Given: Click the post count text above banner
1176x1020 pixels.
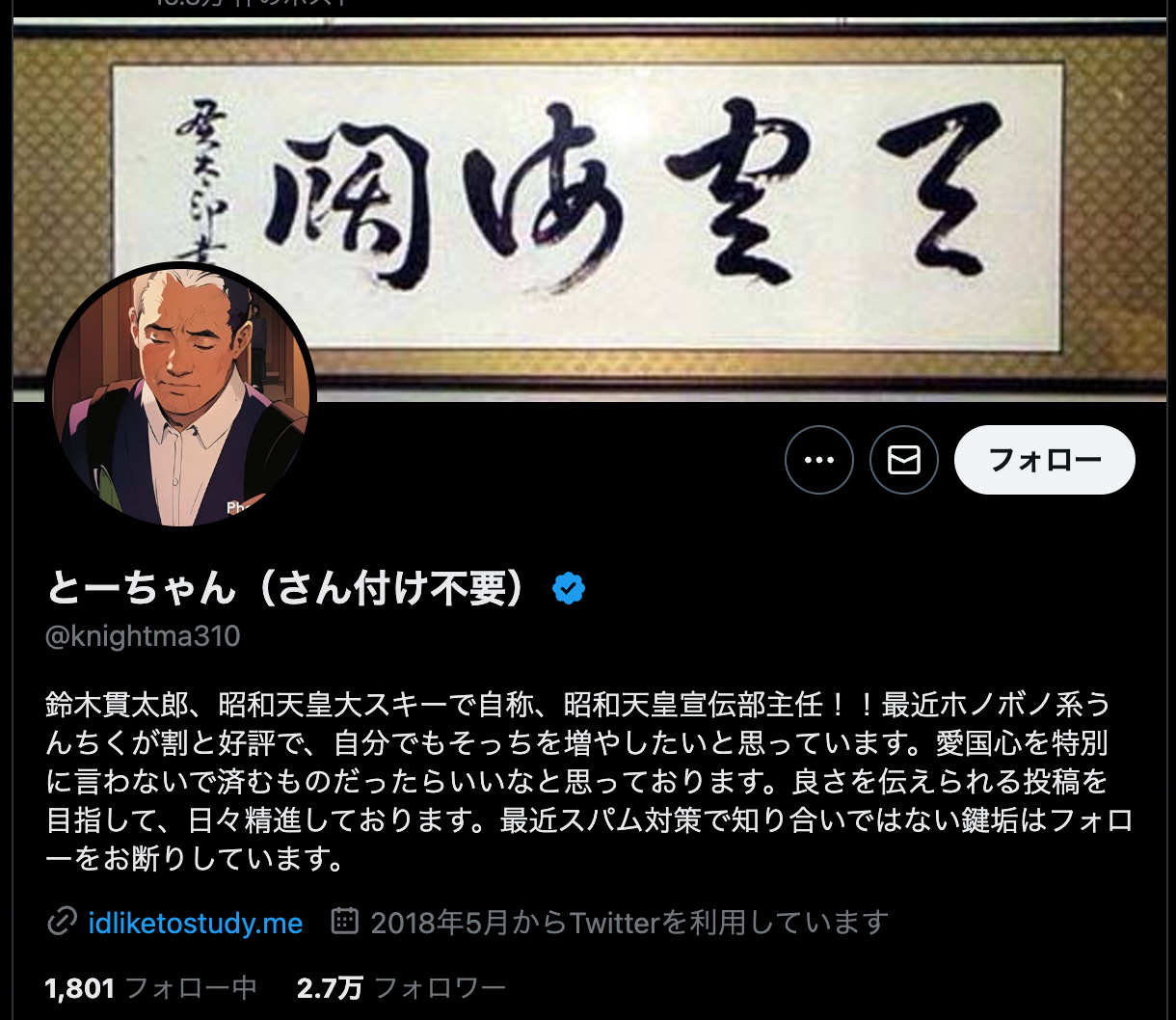Looking at the screenshot, I should point(253,3).
